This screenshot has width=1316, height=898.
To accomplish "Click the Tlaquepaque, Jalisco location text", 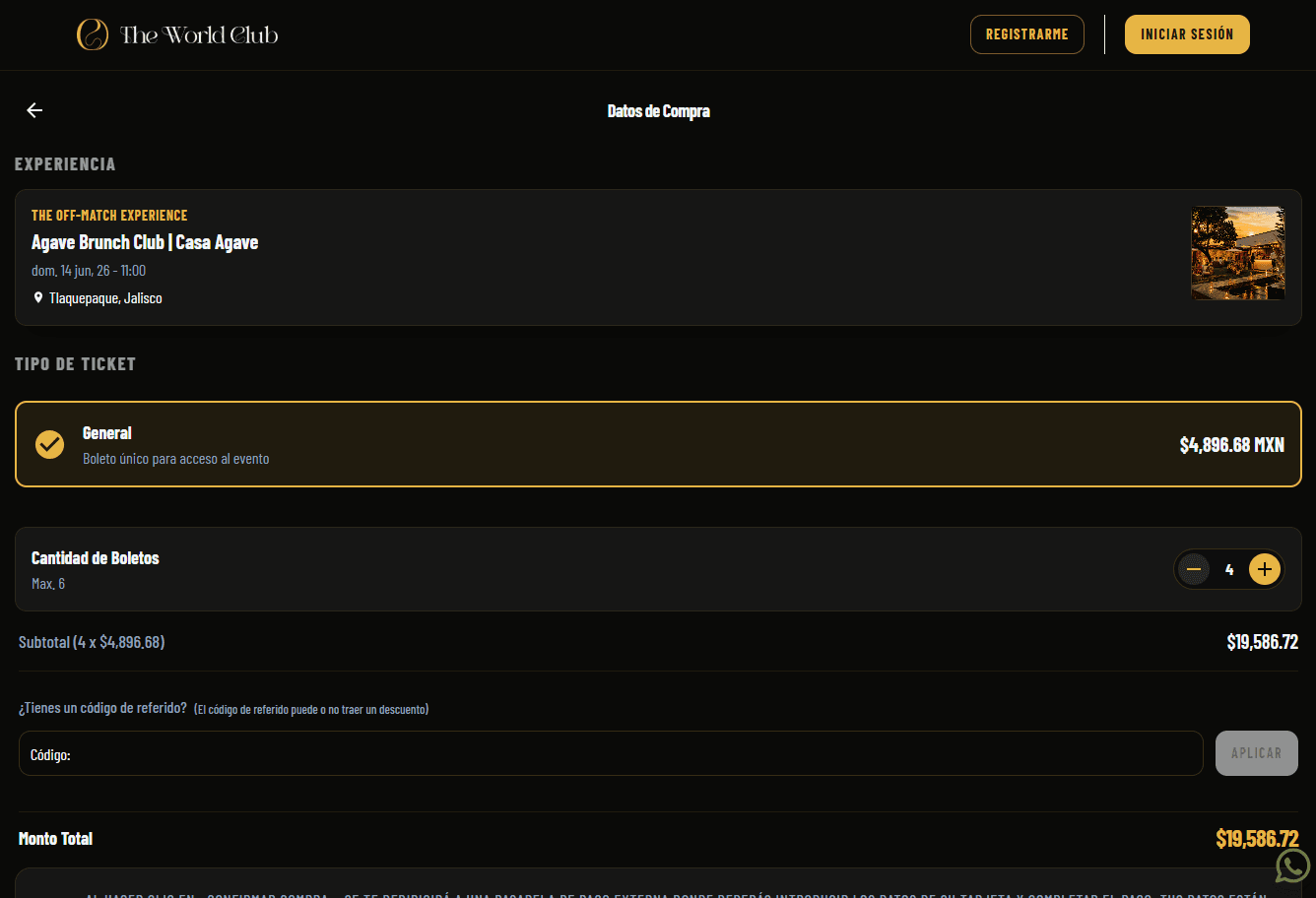I will coord(105,298).
